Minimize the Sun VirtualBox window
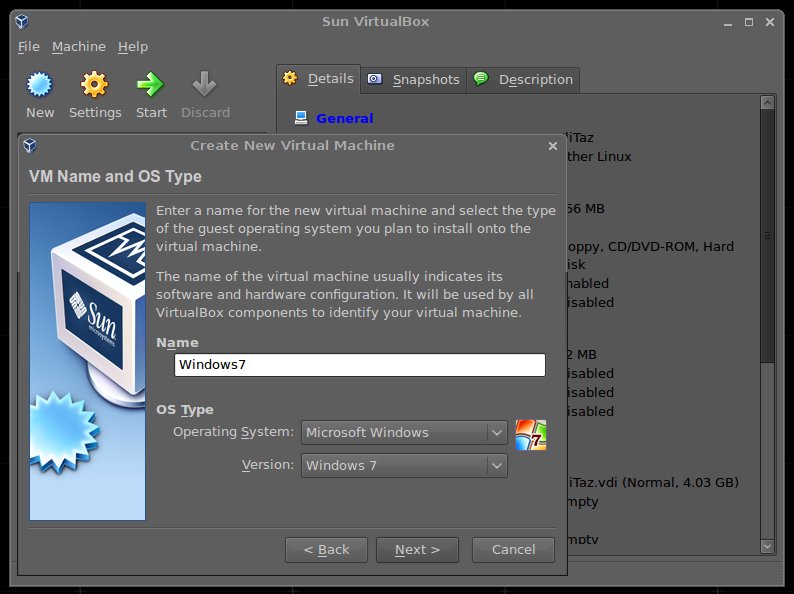Screen dimensions: 794x594 (728, 22)
